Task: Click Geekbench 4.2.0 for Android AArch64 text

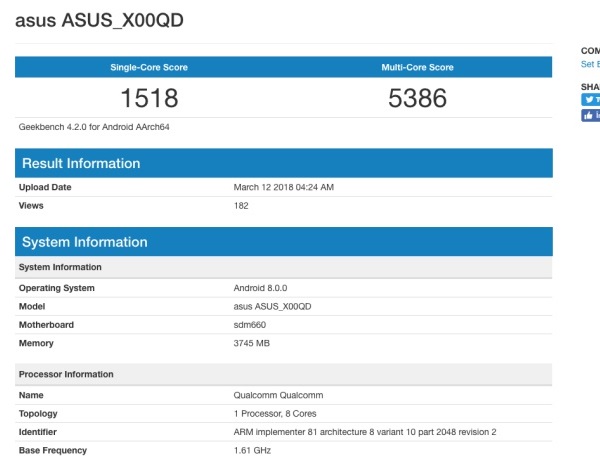Action: coord(94,127)
